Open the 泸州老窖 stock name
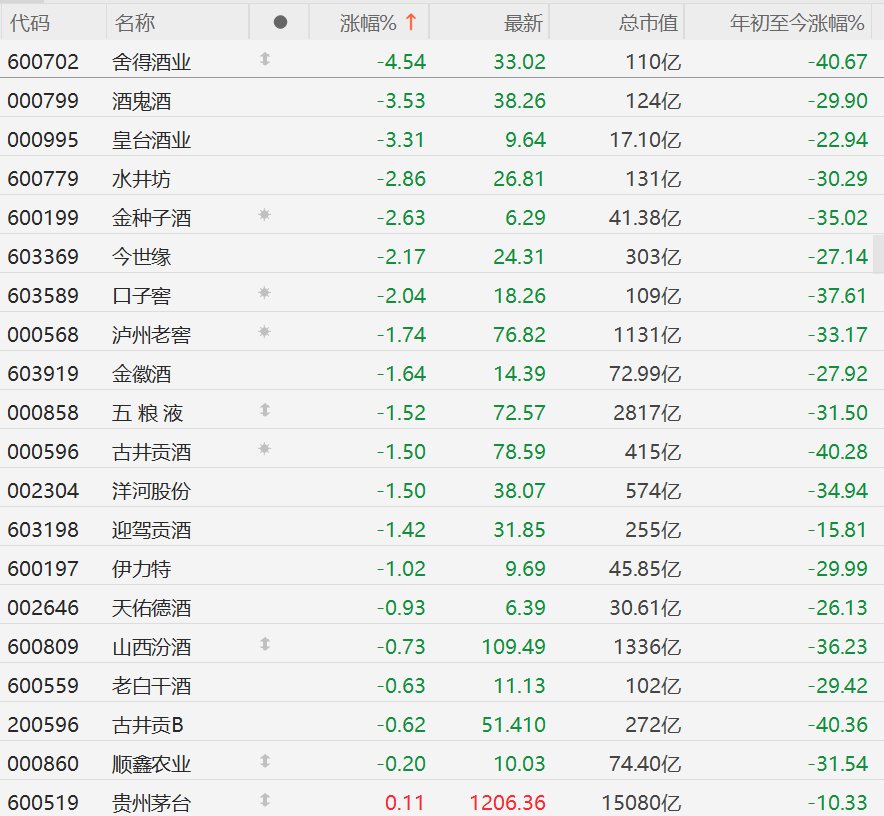The image size is (884, 816). point(151,334)
